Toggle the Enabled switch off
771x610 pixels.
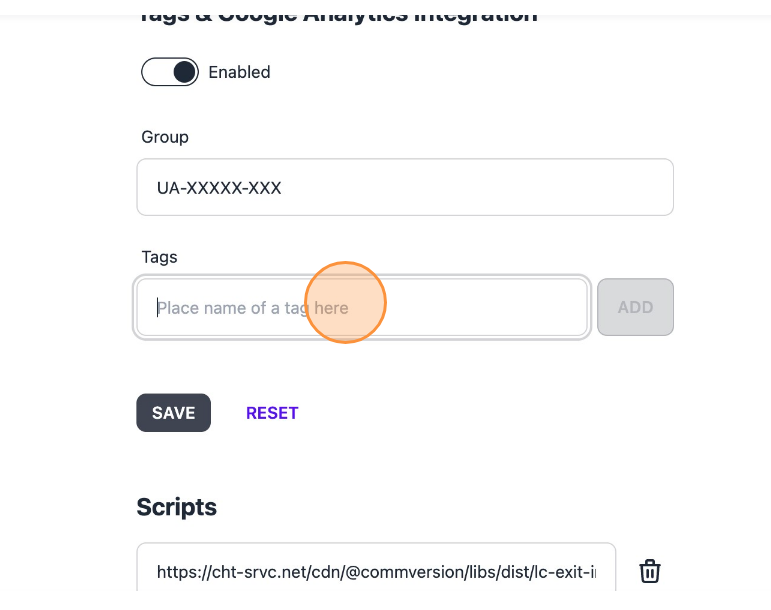point(170,72)
